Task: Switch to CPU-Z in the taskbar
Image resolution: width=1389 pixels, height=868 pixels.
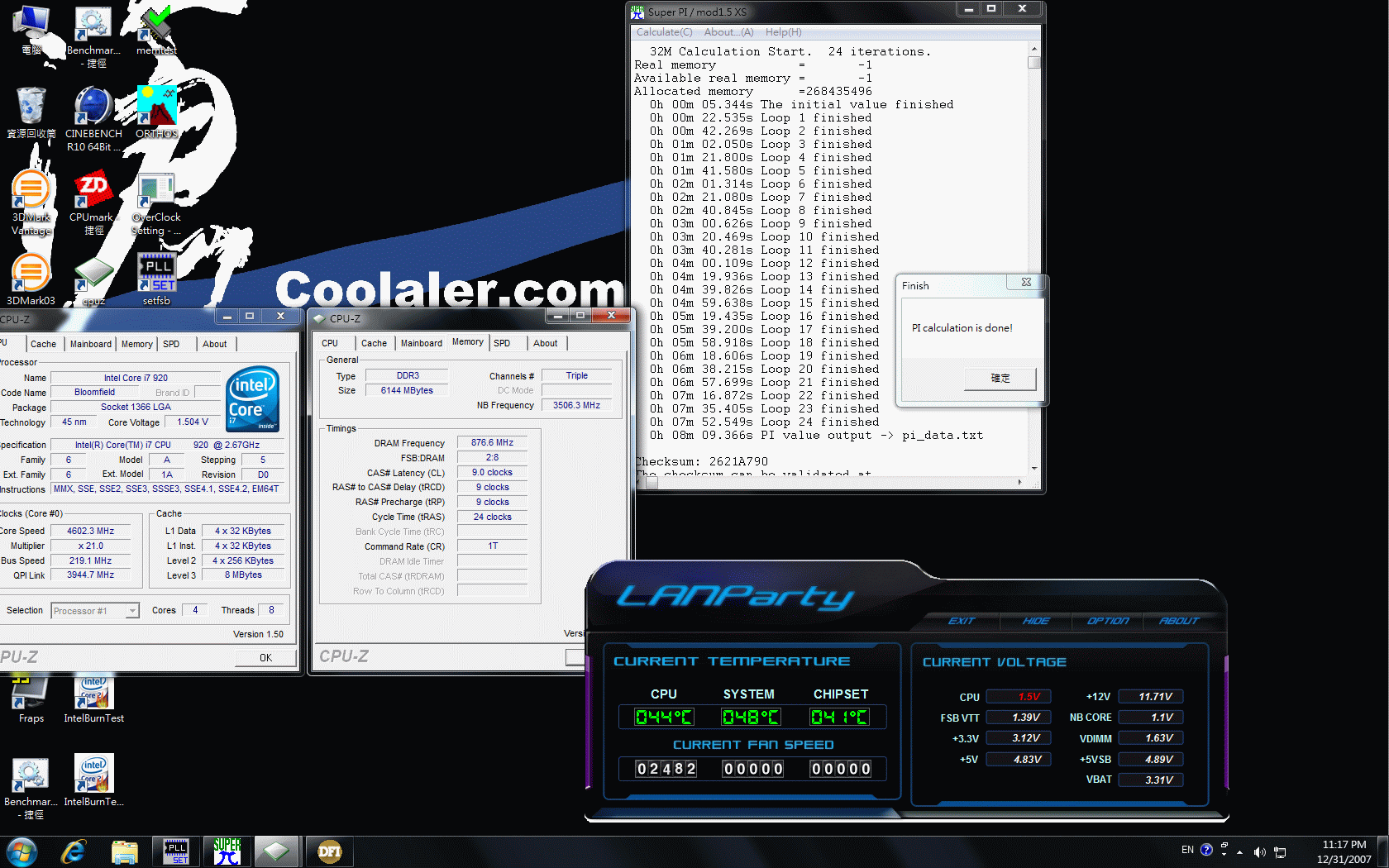Action: point(277,851)
